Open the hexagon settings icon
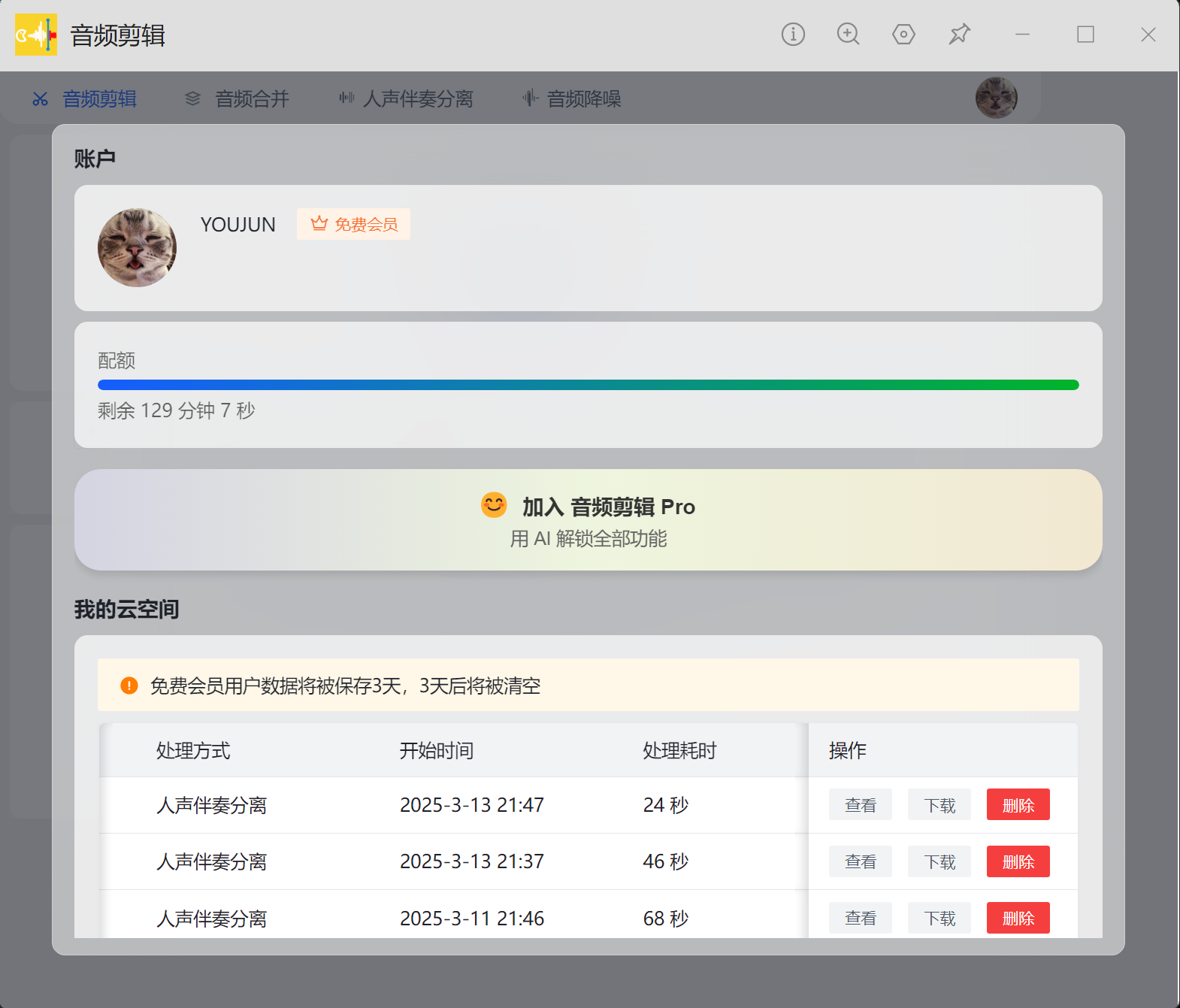1180x1008 pixels. tap(903, 35)
